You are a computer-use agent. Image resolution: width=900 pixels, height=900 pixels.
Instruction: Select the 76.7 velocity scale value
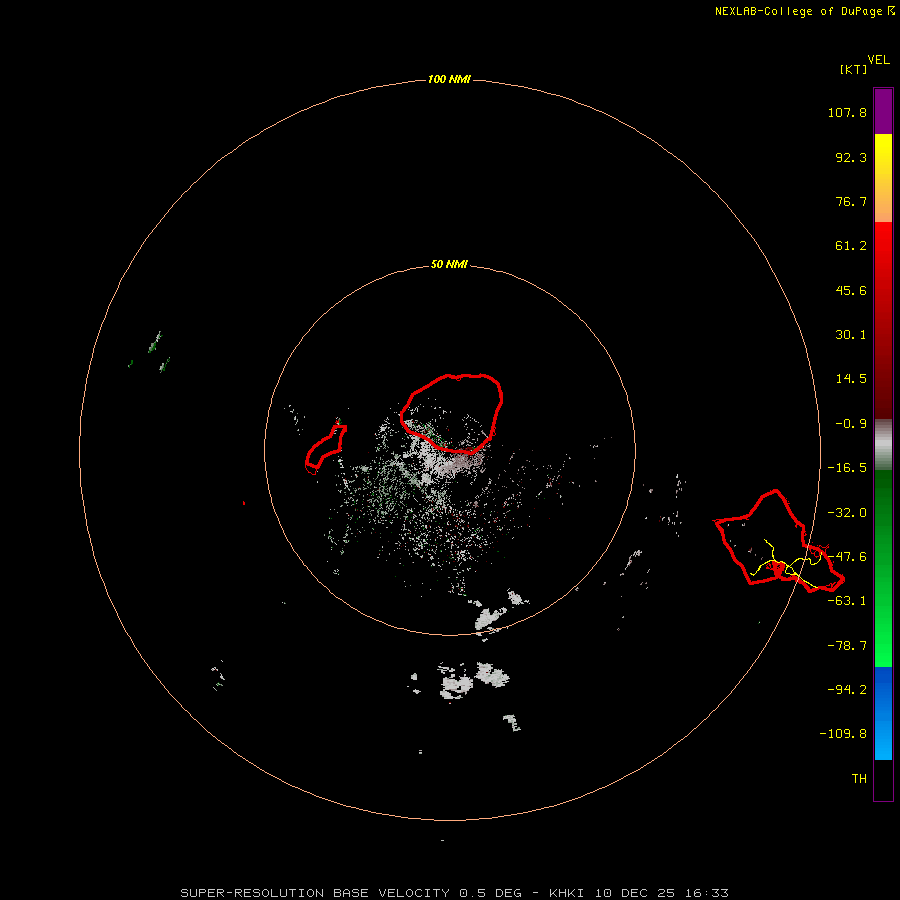point(851,201)
